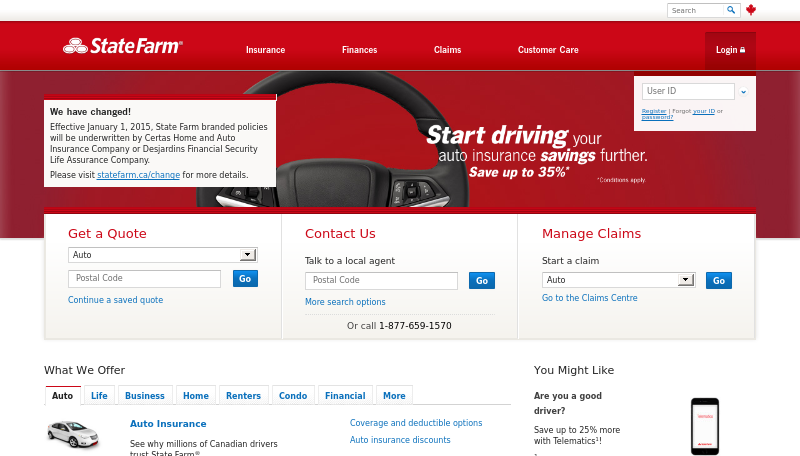
Task: Click Go button under Manage Claims
Action: point(719,281)
